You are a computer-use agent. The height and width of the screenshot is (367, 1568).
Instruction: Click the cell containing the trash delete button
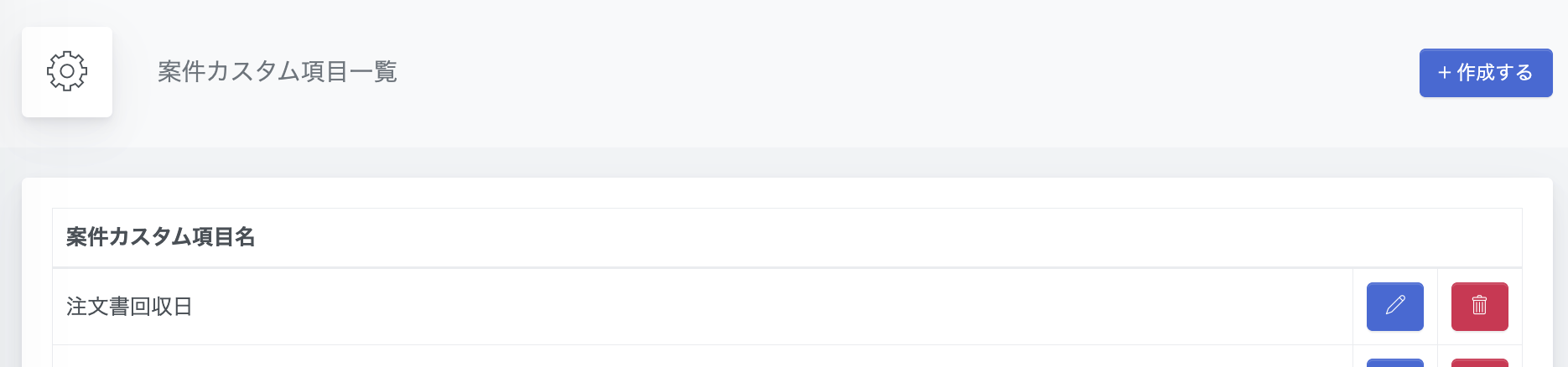[x=1480, y=307]
